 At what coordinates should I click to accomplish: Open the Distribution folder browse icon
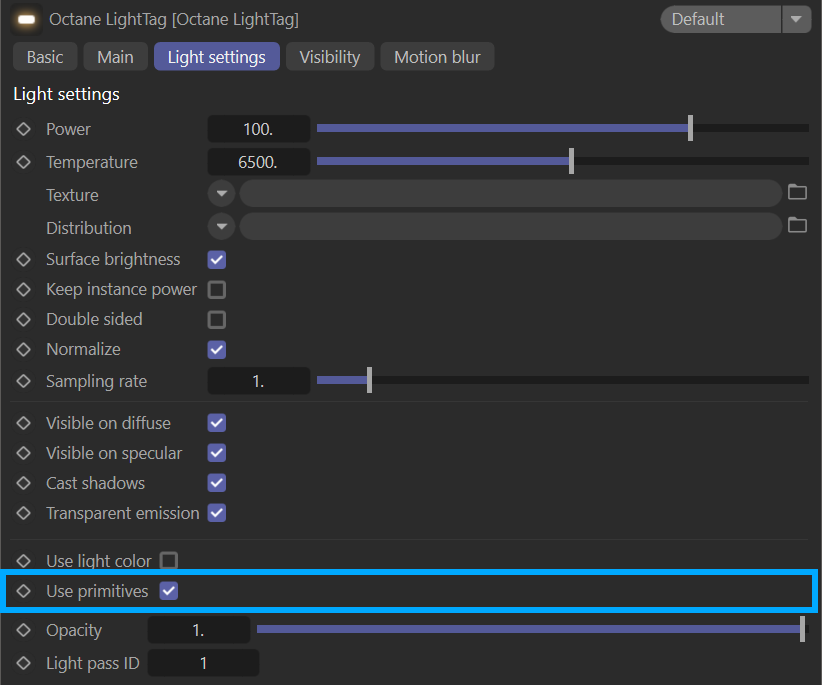(x=797, y=226)
